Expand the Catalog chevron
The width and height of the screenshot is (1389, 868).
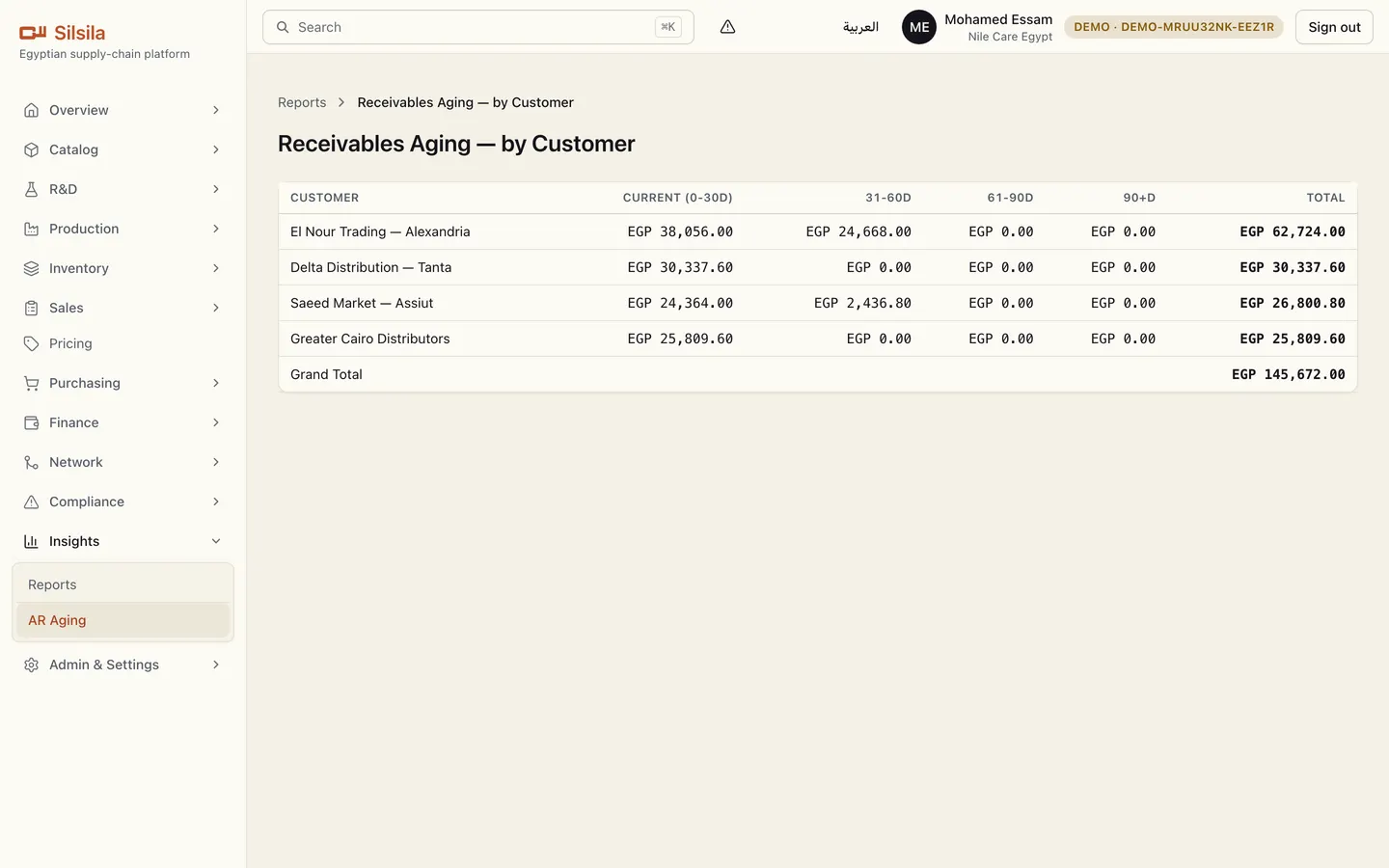point(216,149)
